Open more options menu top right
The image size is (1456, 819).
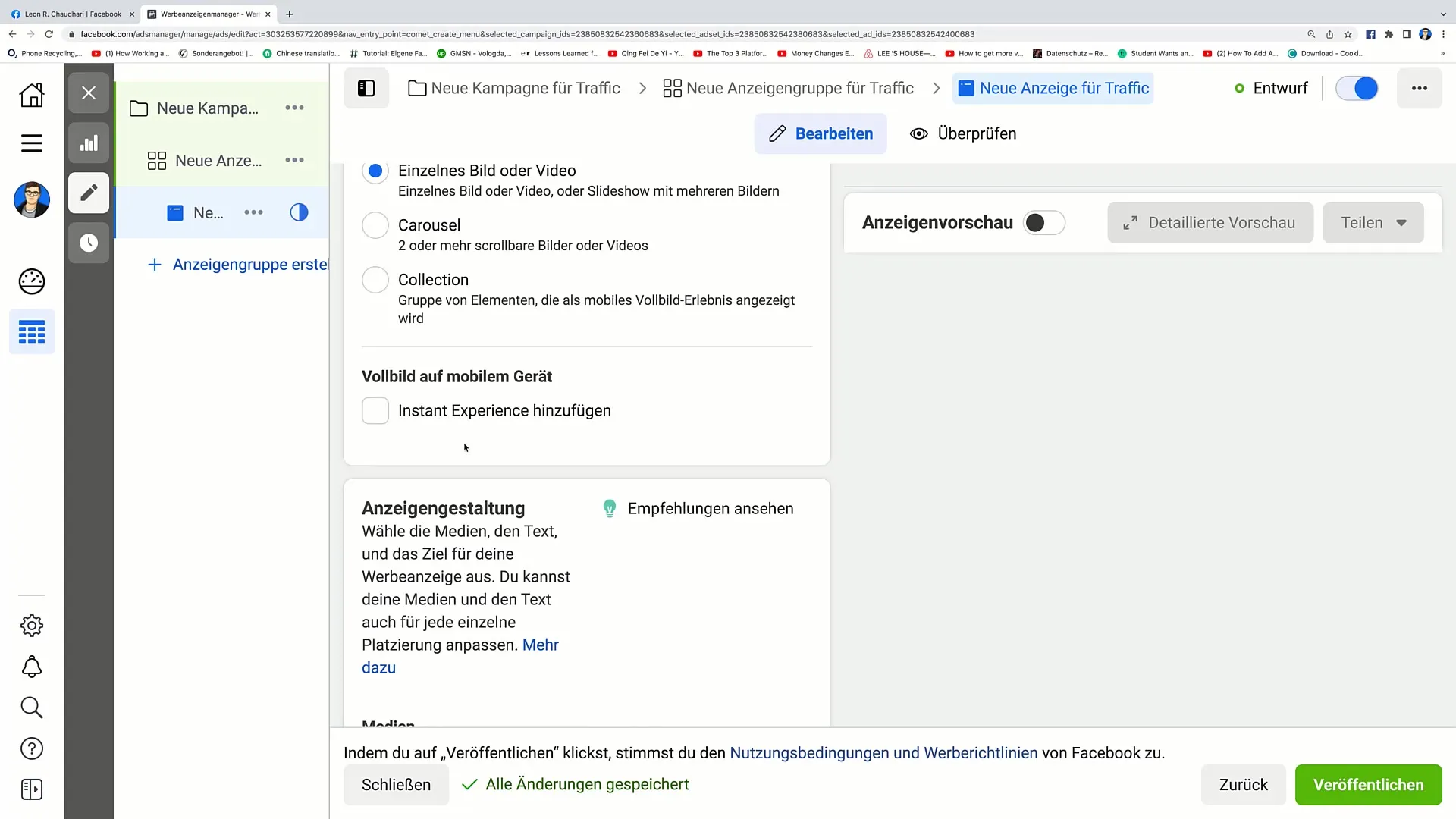click(1419, 88)
